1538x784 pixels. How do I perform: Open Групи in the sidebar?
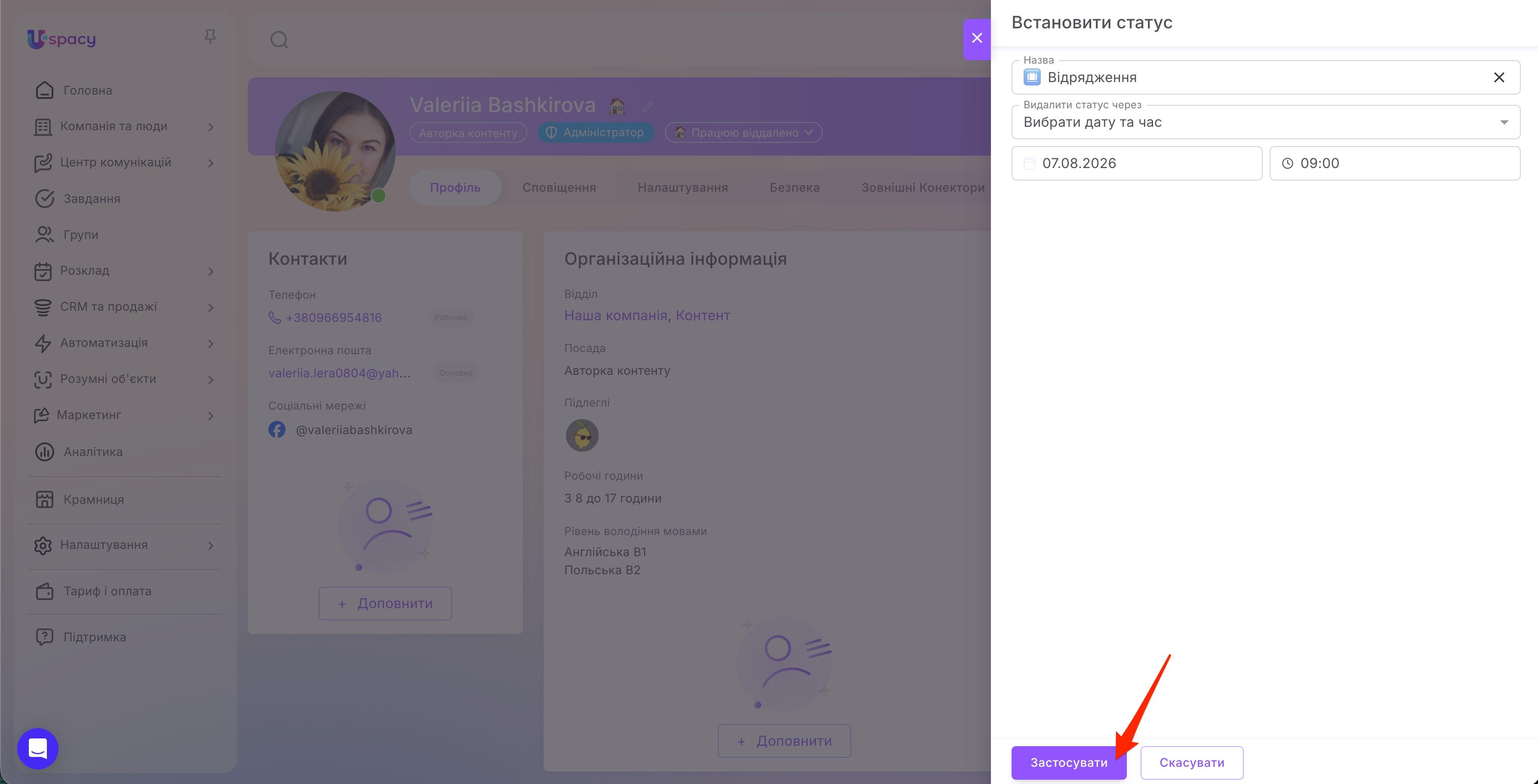tap(81, 235)
